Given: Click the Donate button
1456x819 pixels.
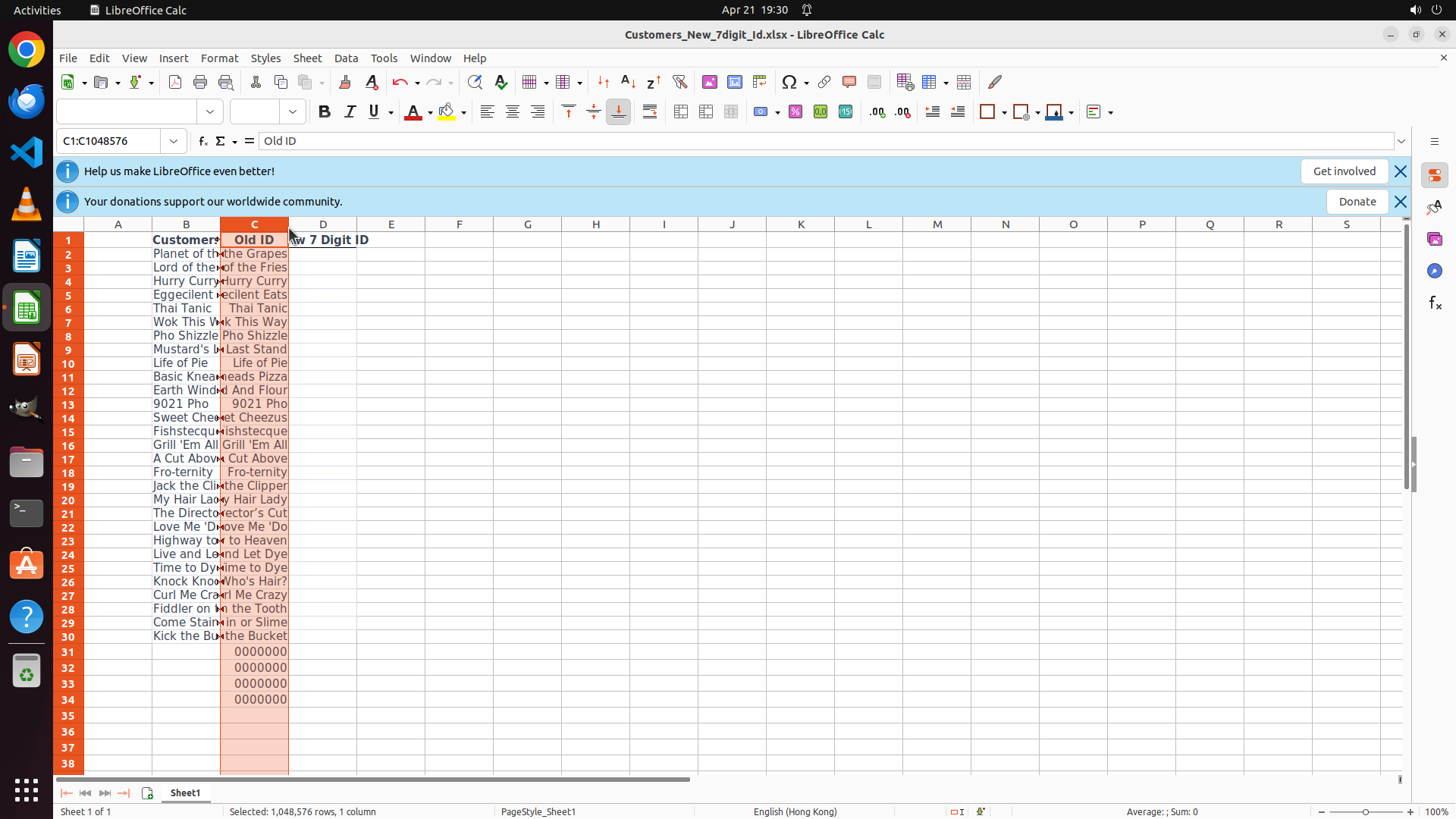Looking at the screenshot, I should [1357, 202].
